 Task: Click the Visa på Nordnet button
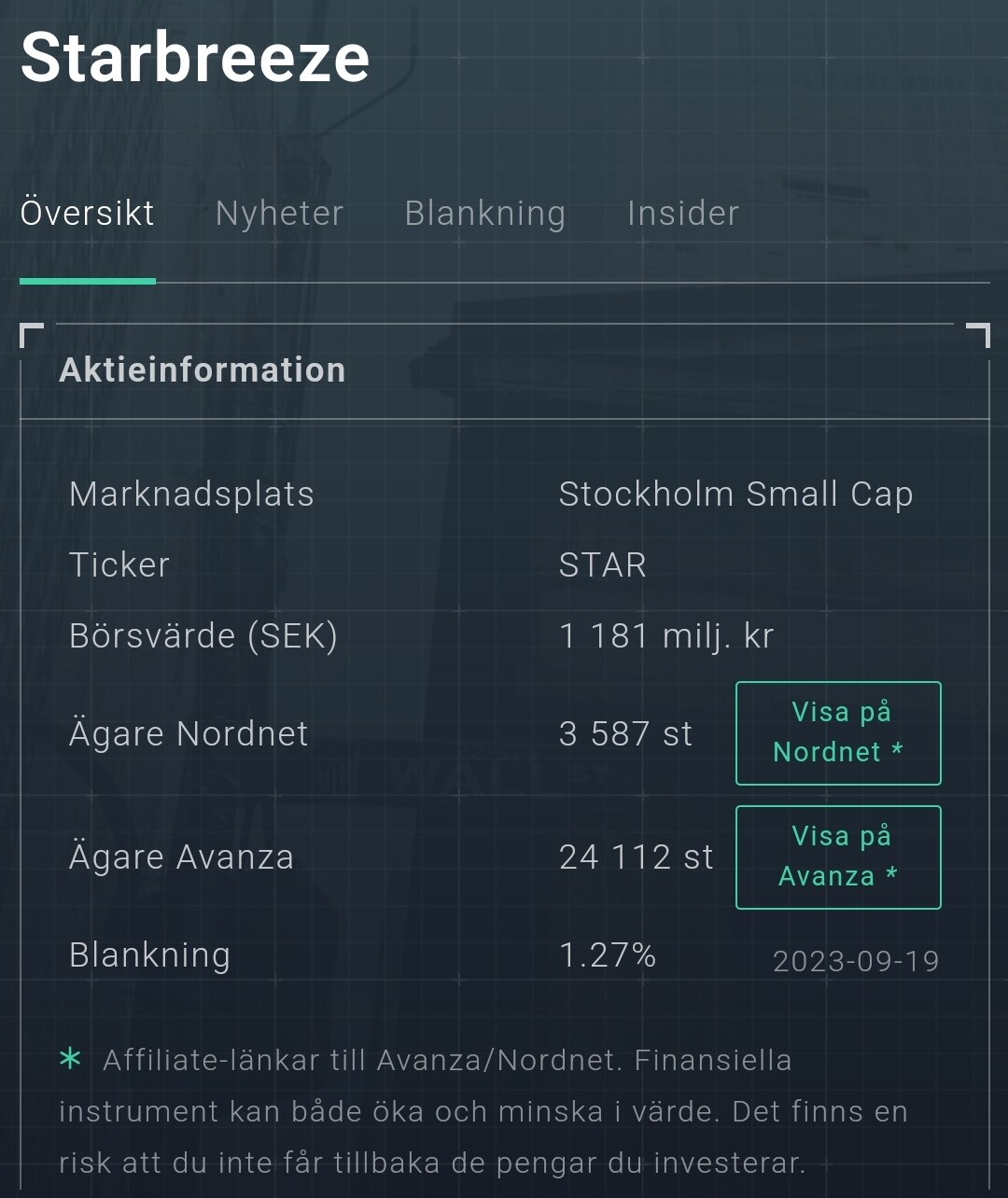tap(838, 733)
